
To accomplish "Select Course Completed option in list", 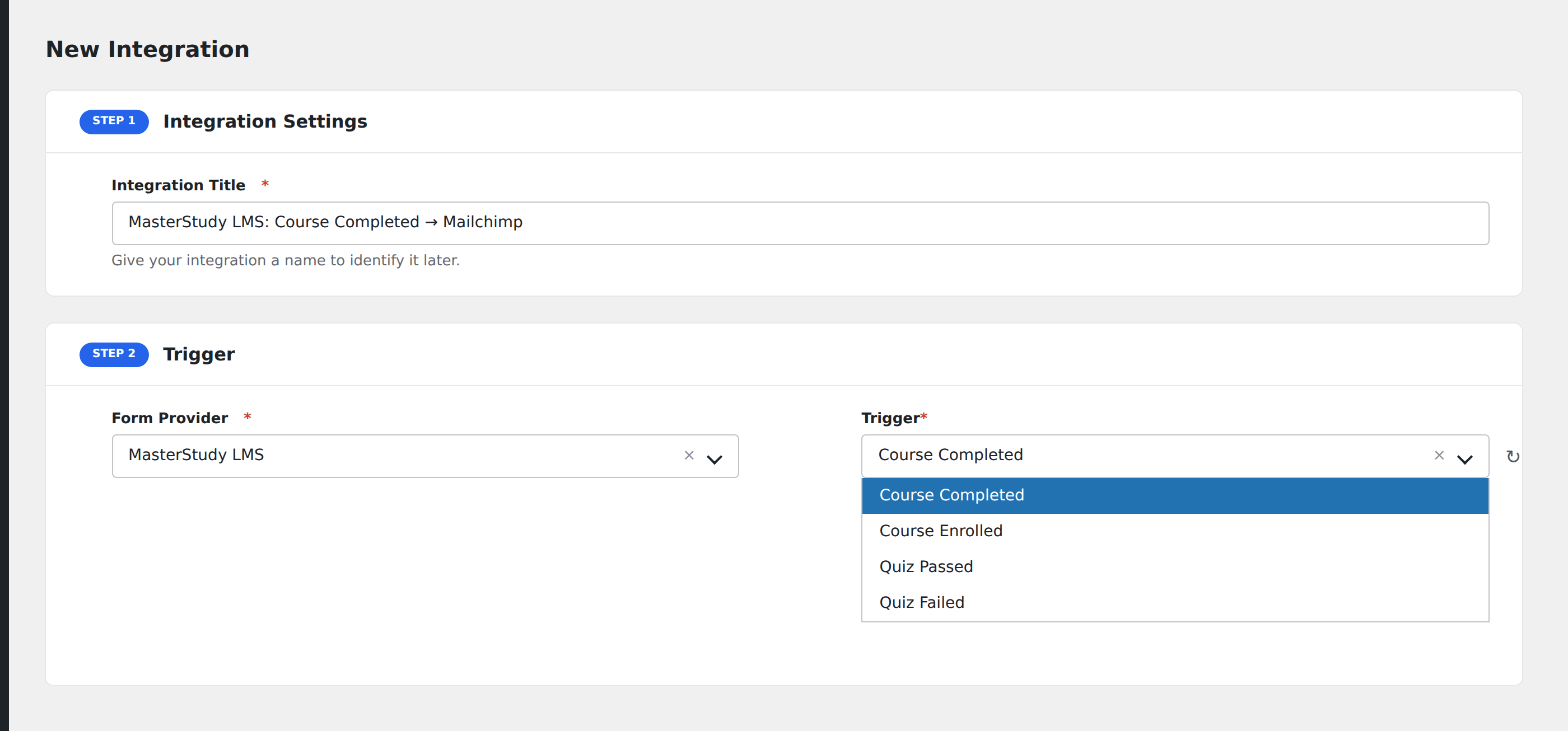I will click(1175, 496).
